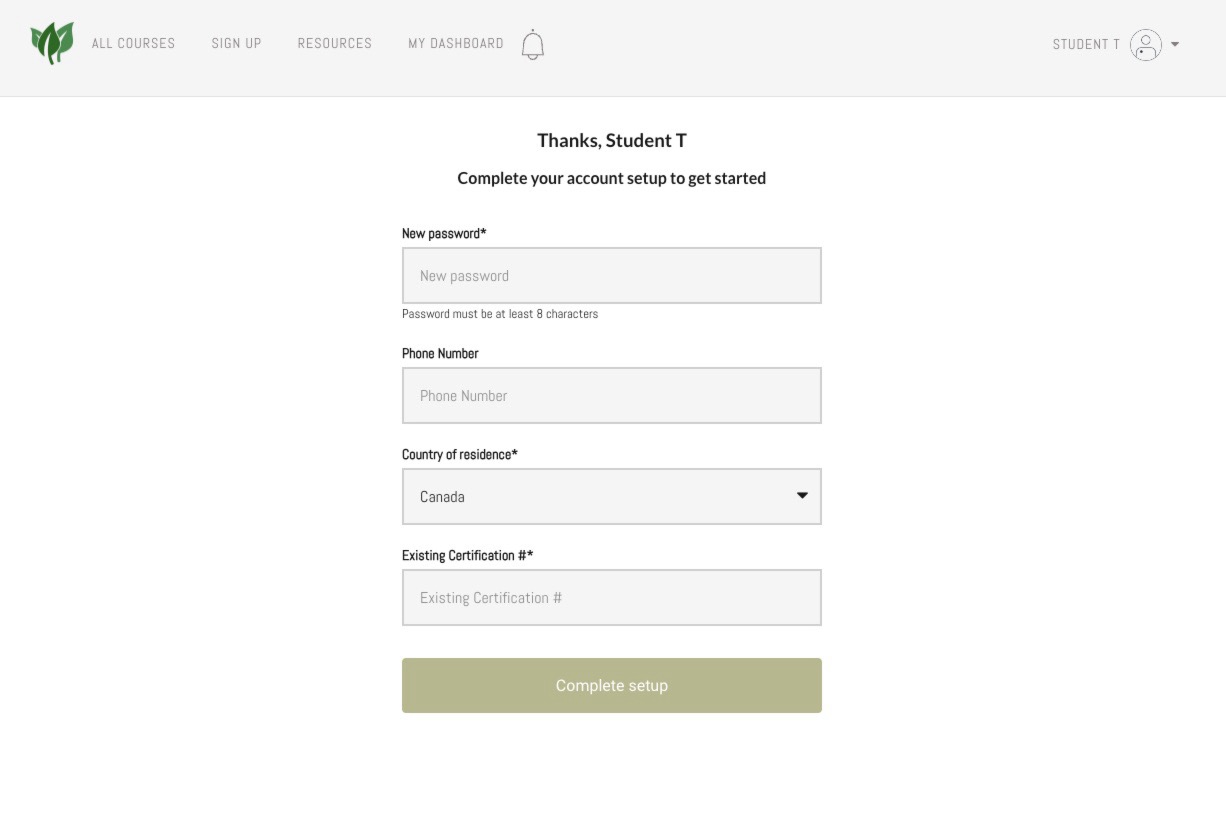Click the Phone Number label
This screenshot has width=1226, height=831.
pyautogui.click(x=440, y=353)
